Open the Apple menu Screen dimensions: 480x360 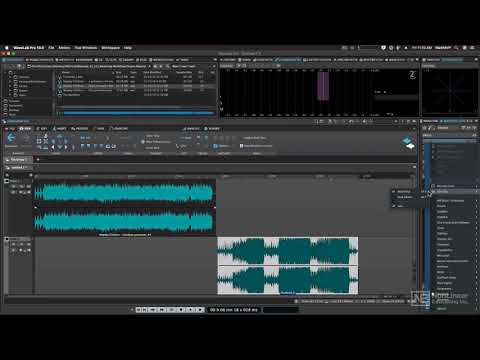click(x=6, y=48)
